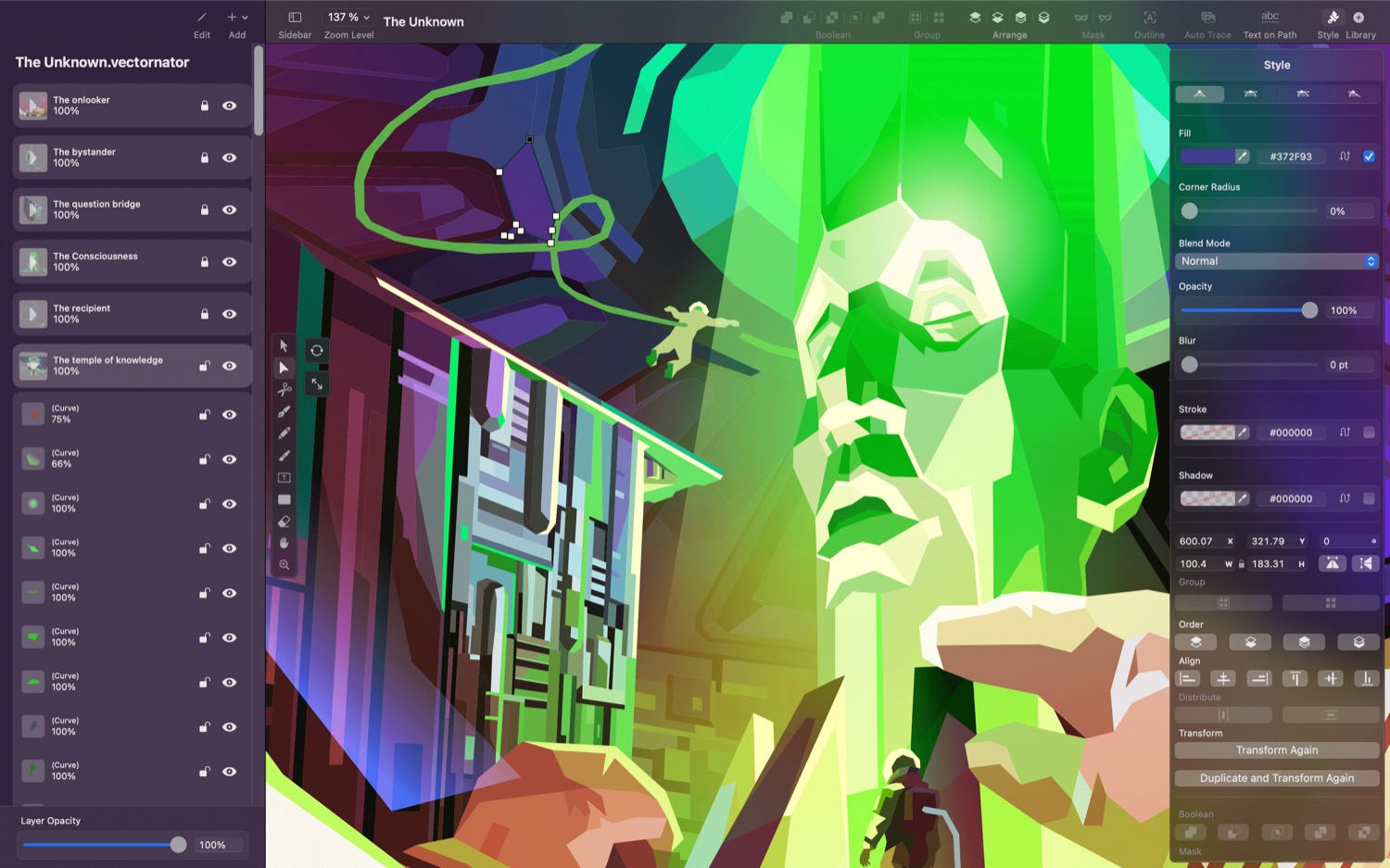Open the Add dropdown menu
This screenshot has height=868, width=1390.
pyautogui.click(x=237, y=18)
